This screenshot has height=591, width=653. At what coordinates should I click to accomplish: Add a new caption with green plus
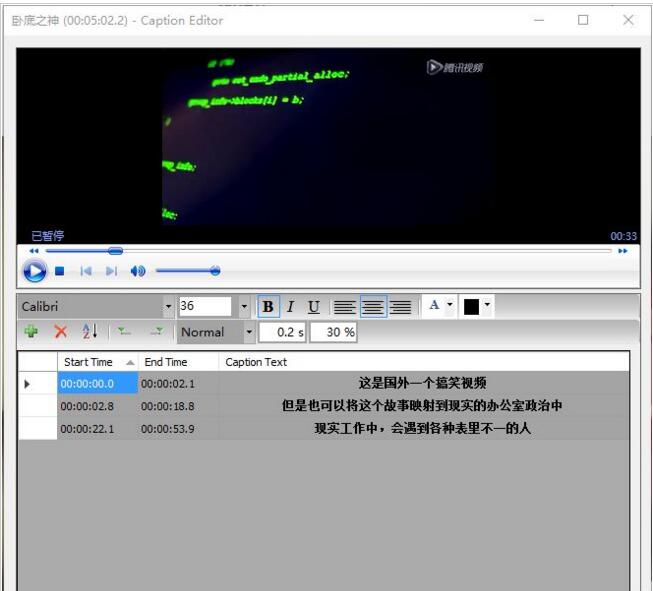click(31, 332)
